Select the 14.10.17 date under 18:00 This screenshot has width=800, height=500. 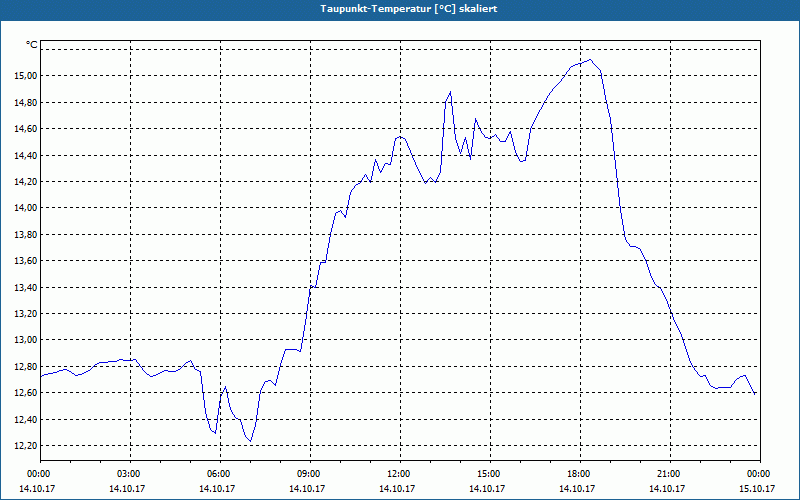[577, 489]
